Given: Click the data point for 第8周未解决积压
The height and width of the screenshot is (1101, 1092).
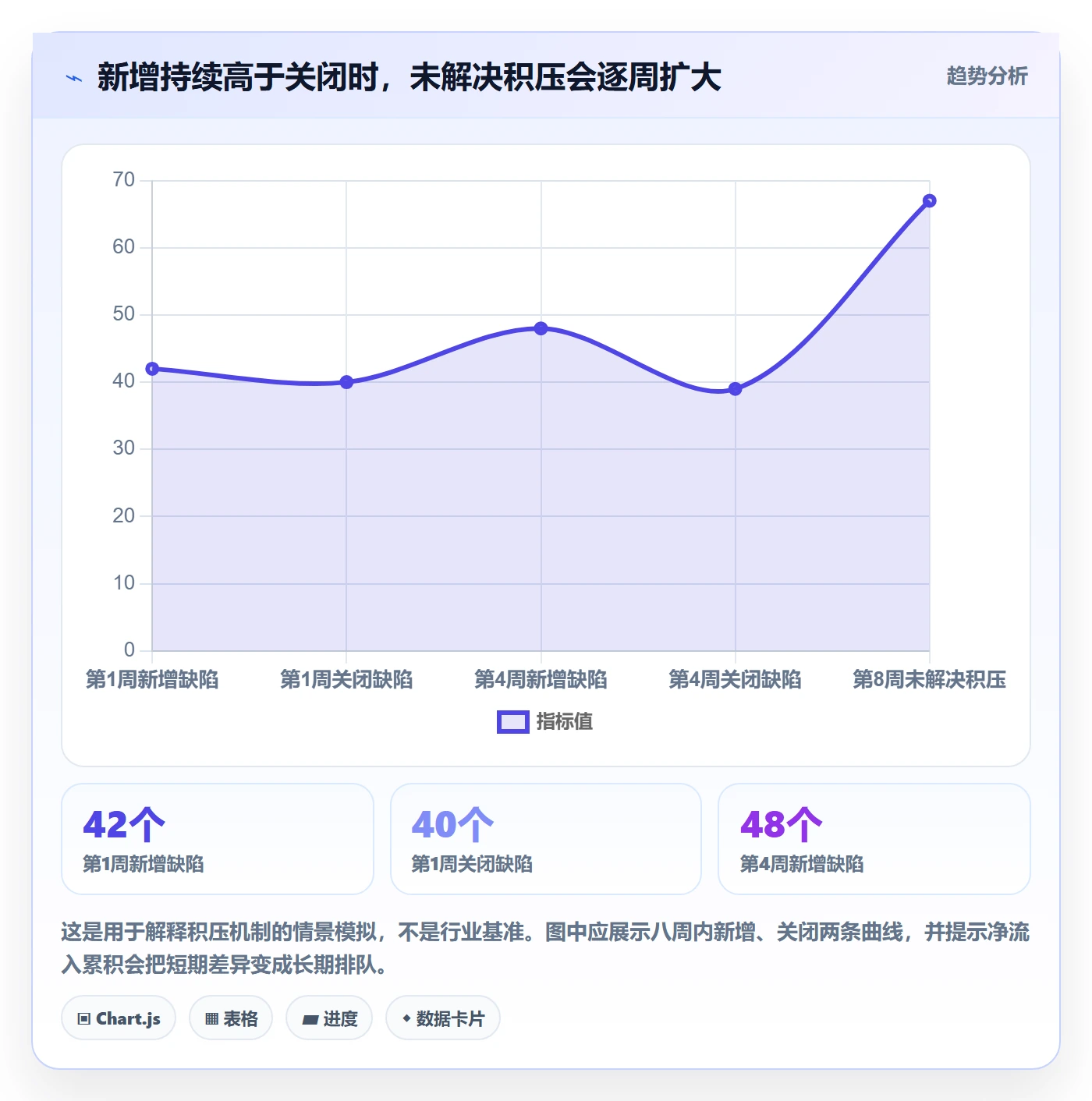Looking at the screenshot, I should 930,201.
